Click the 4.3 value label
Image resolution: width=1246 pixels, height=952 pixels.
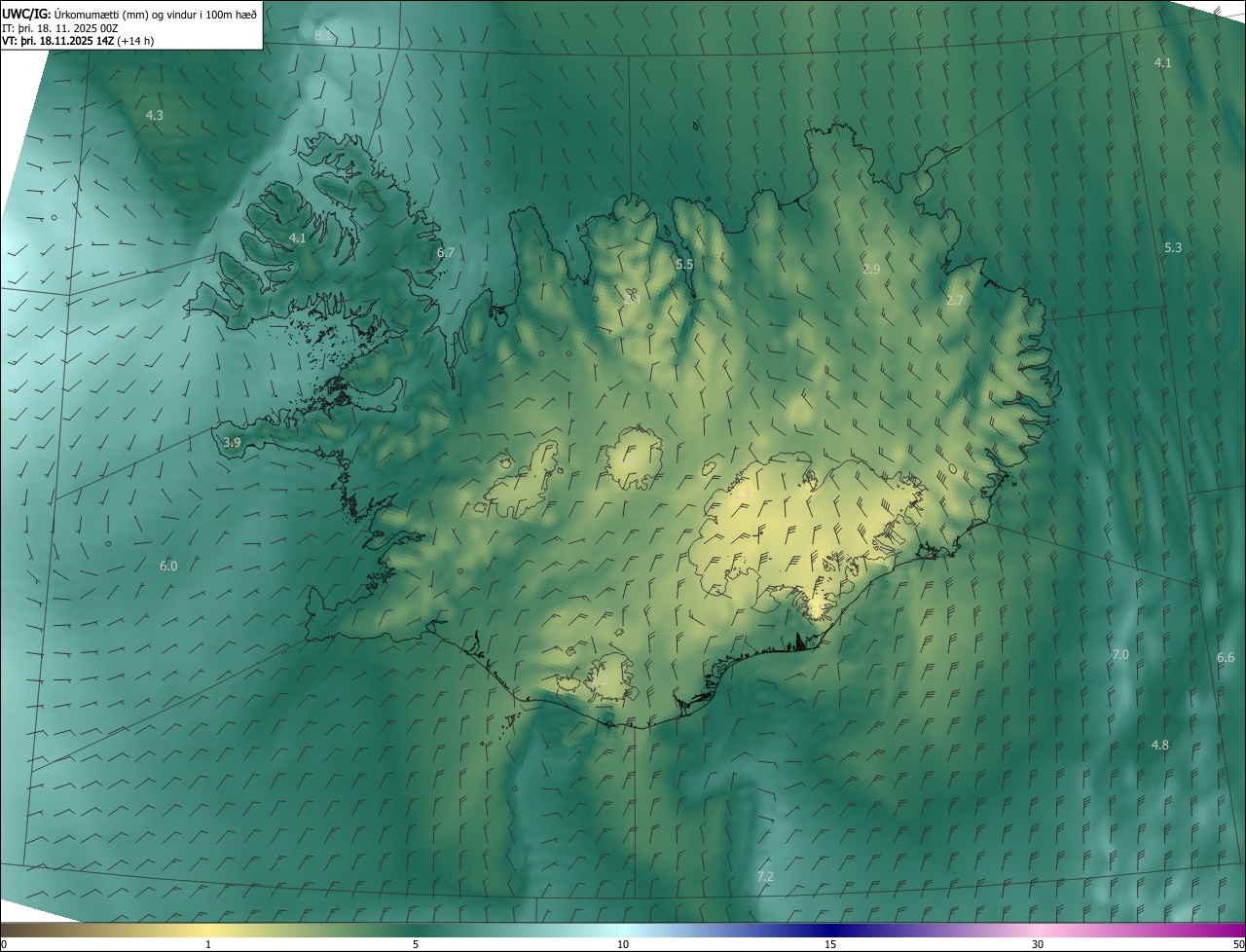(154, 115)
